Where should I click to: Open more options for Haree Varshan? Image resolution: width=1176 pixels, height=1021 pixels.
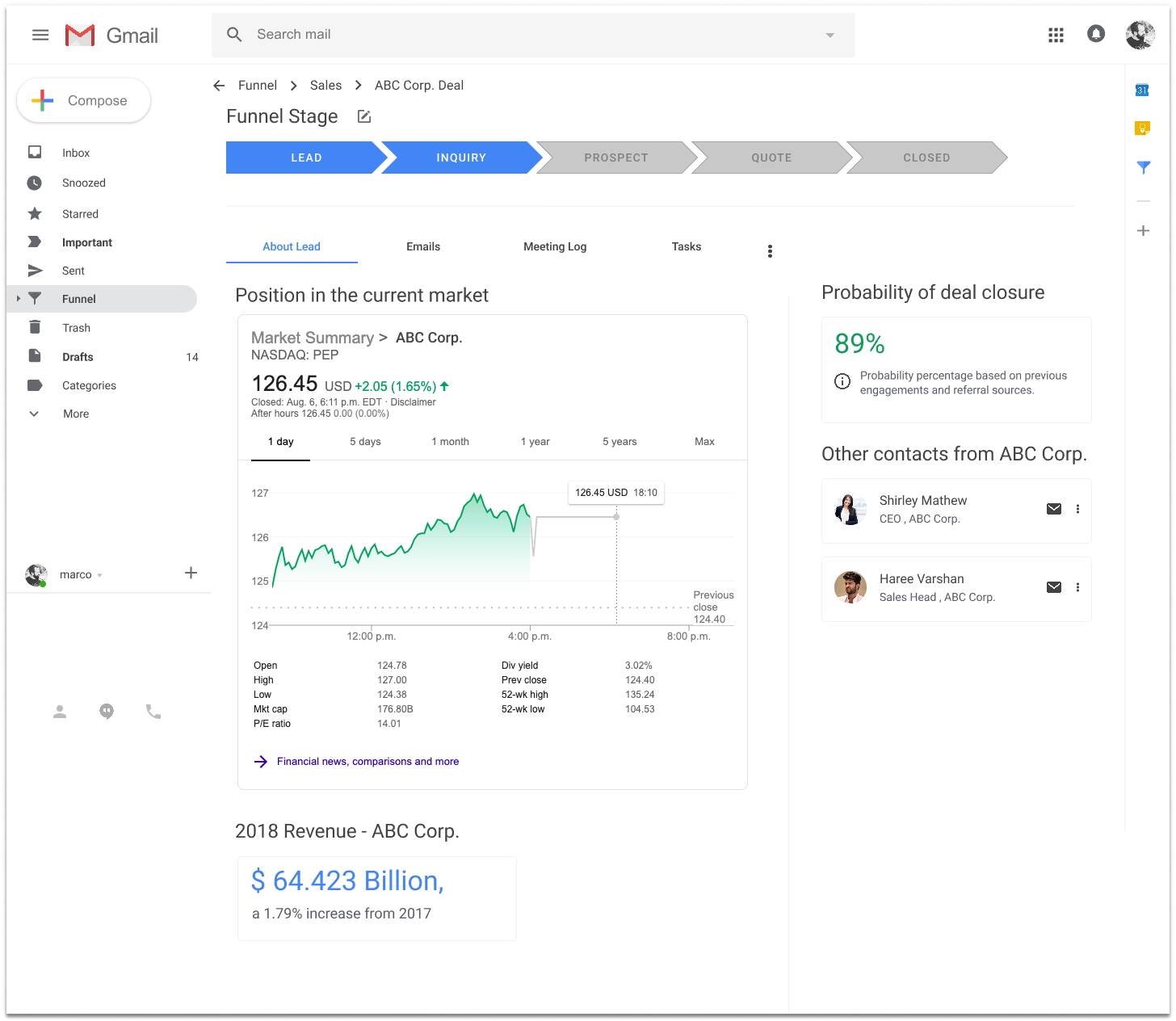coord(1077,587)
